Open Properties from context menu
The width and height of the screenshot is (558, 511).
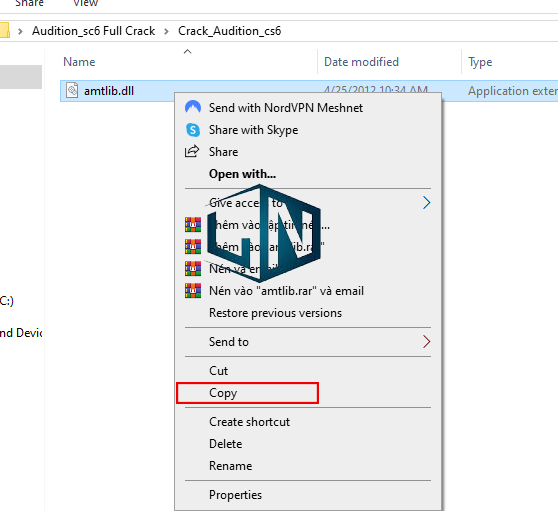coord(308,495)
